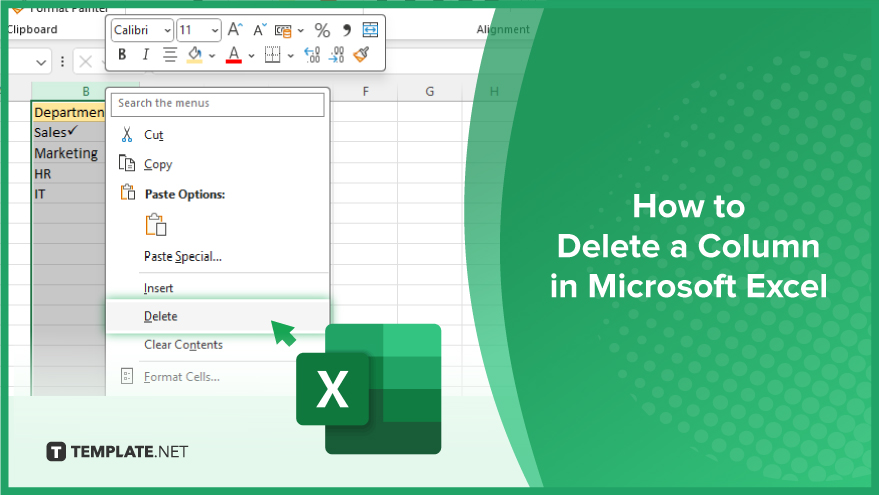Select column H header
Screen dimensions: 879x495
494,91
